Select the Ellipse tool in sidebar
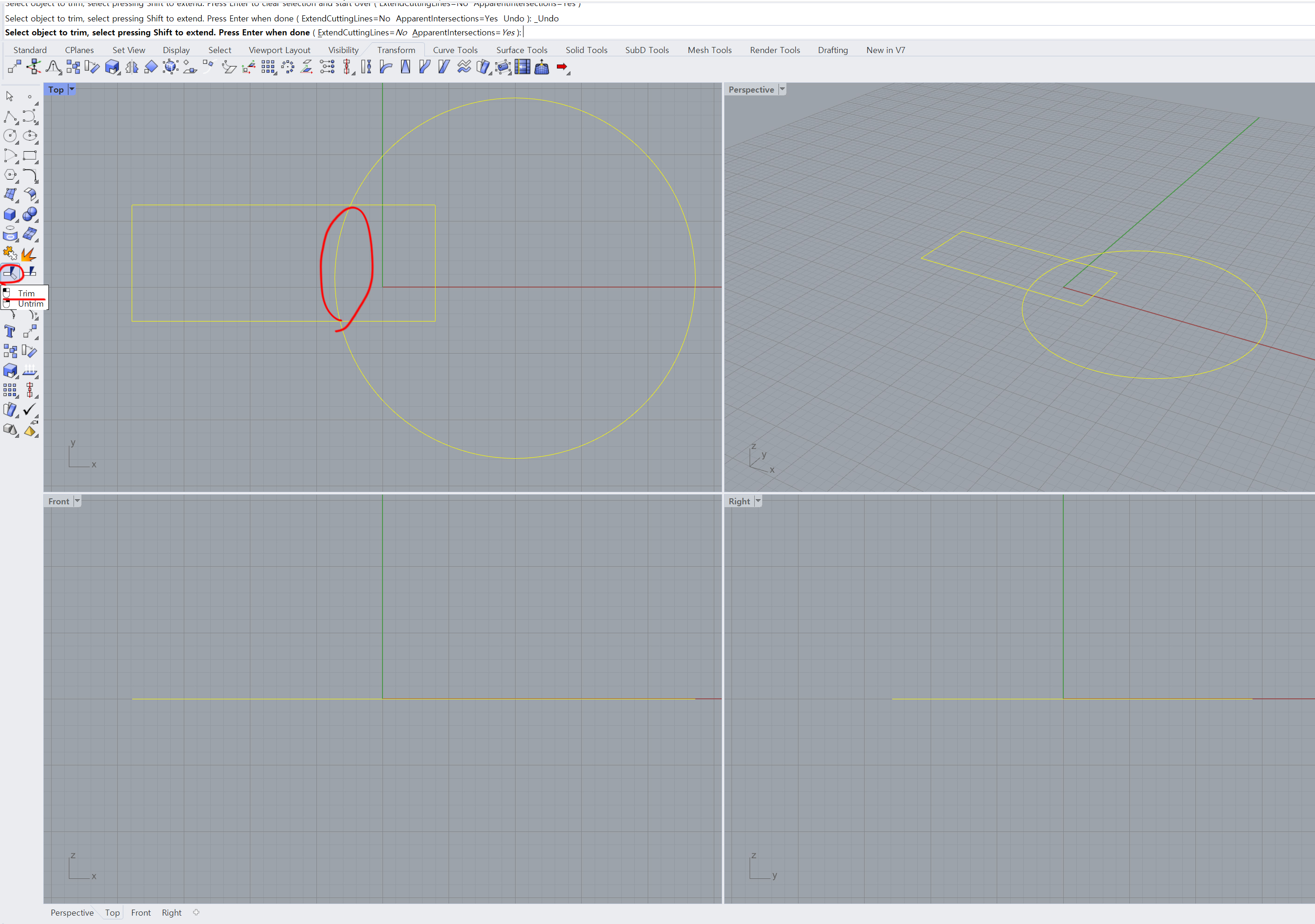The height and width of the screenshot is (924, 1315). pyautogui.click(x=30, y=136)
